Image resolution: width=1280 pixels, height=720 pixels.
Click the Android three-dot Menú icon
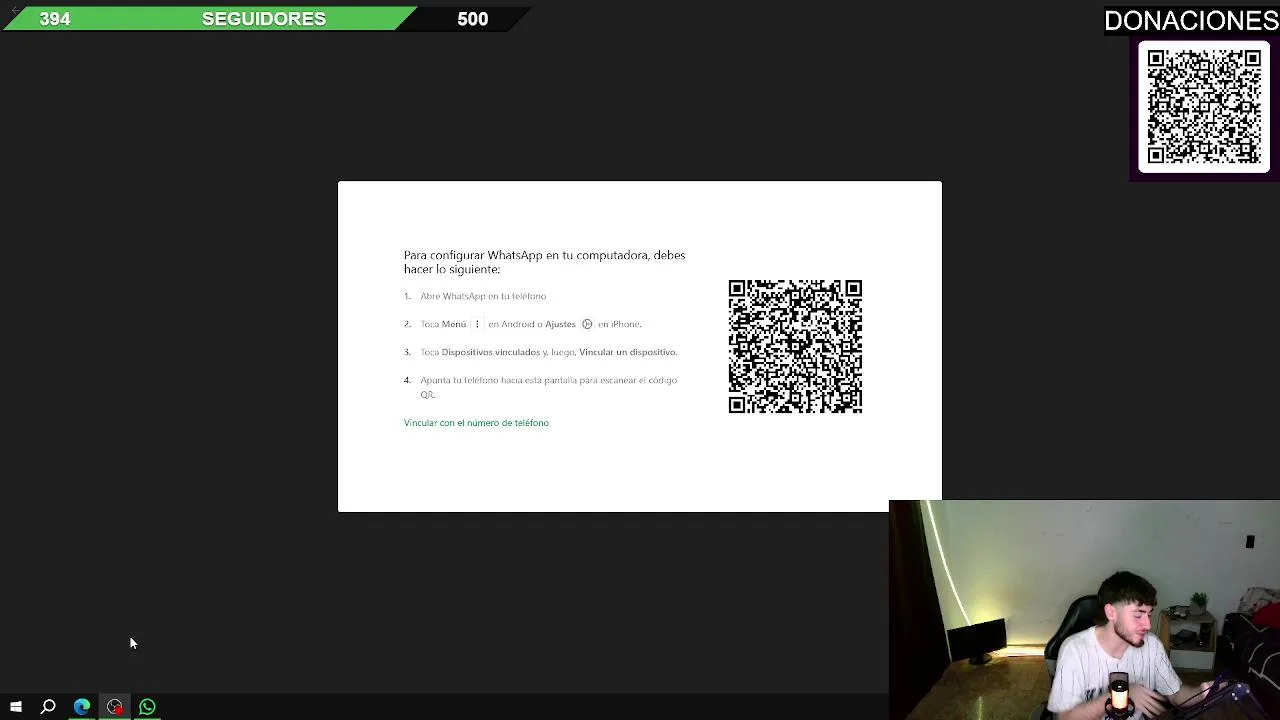pos(477,324)
